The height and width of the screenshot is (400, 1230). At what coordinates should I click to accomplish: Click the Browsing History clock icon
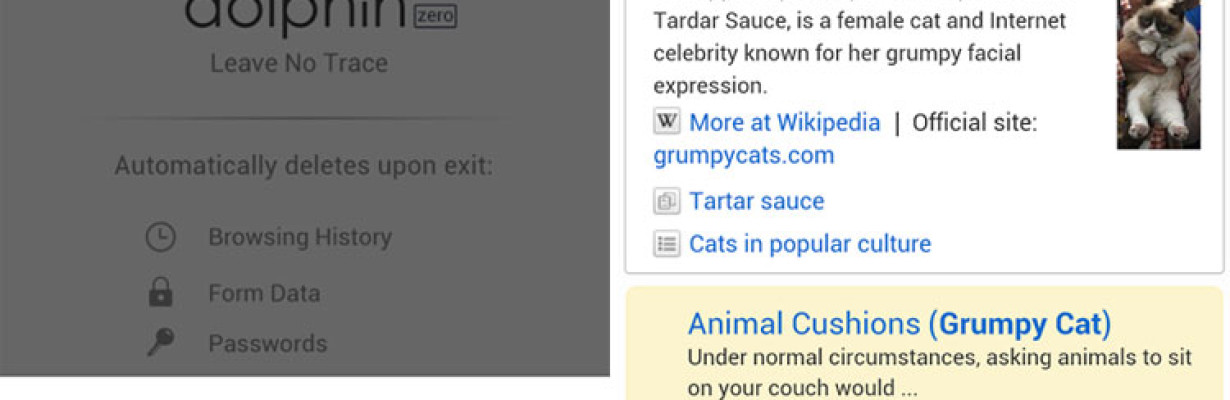tap(160, 237)
